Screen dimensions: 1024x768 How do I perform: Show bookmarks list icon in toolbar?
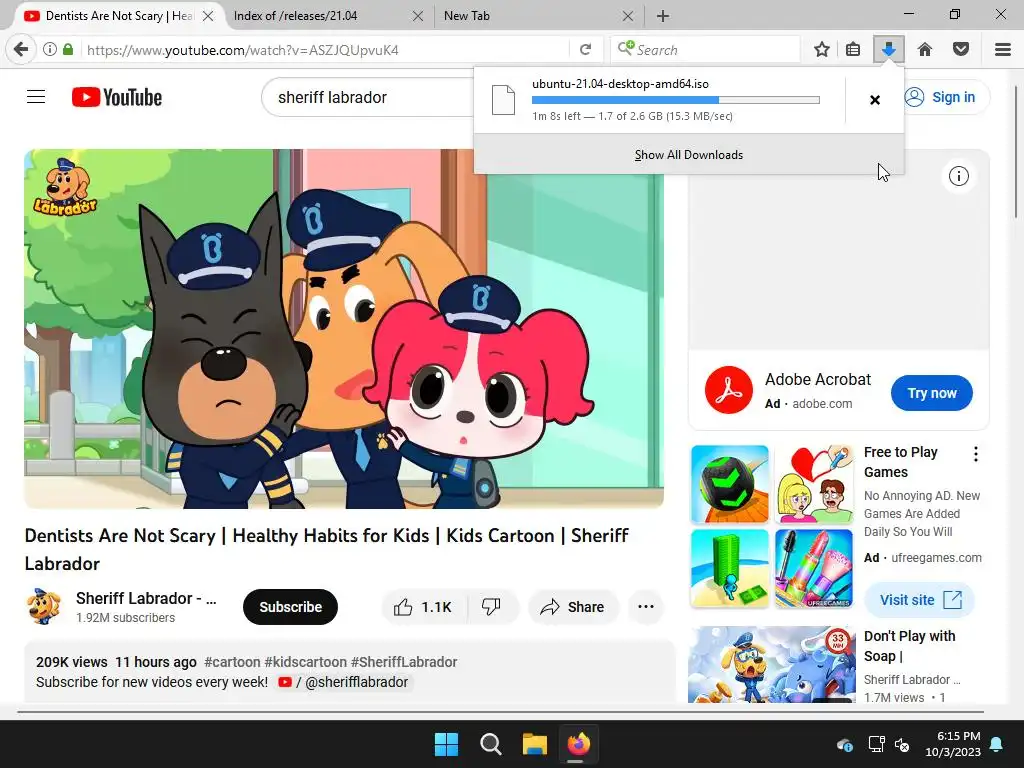point(853,50)
